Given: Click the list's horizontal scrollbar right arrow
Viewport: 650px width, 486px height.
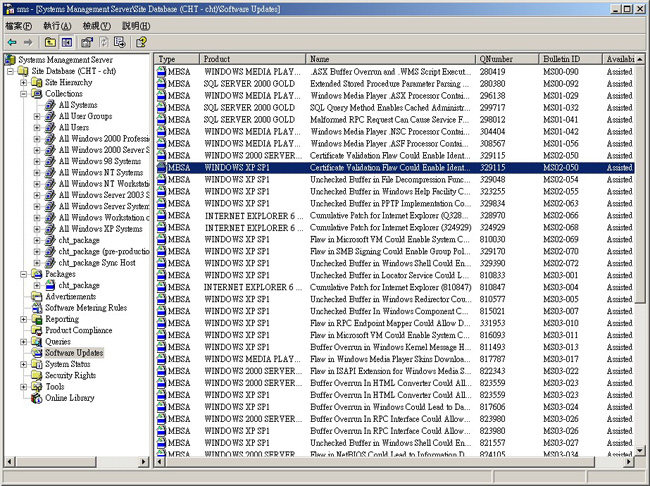Looking at the screenshot, I should 629,461.
